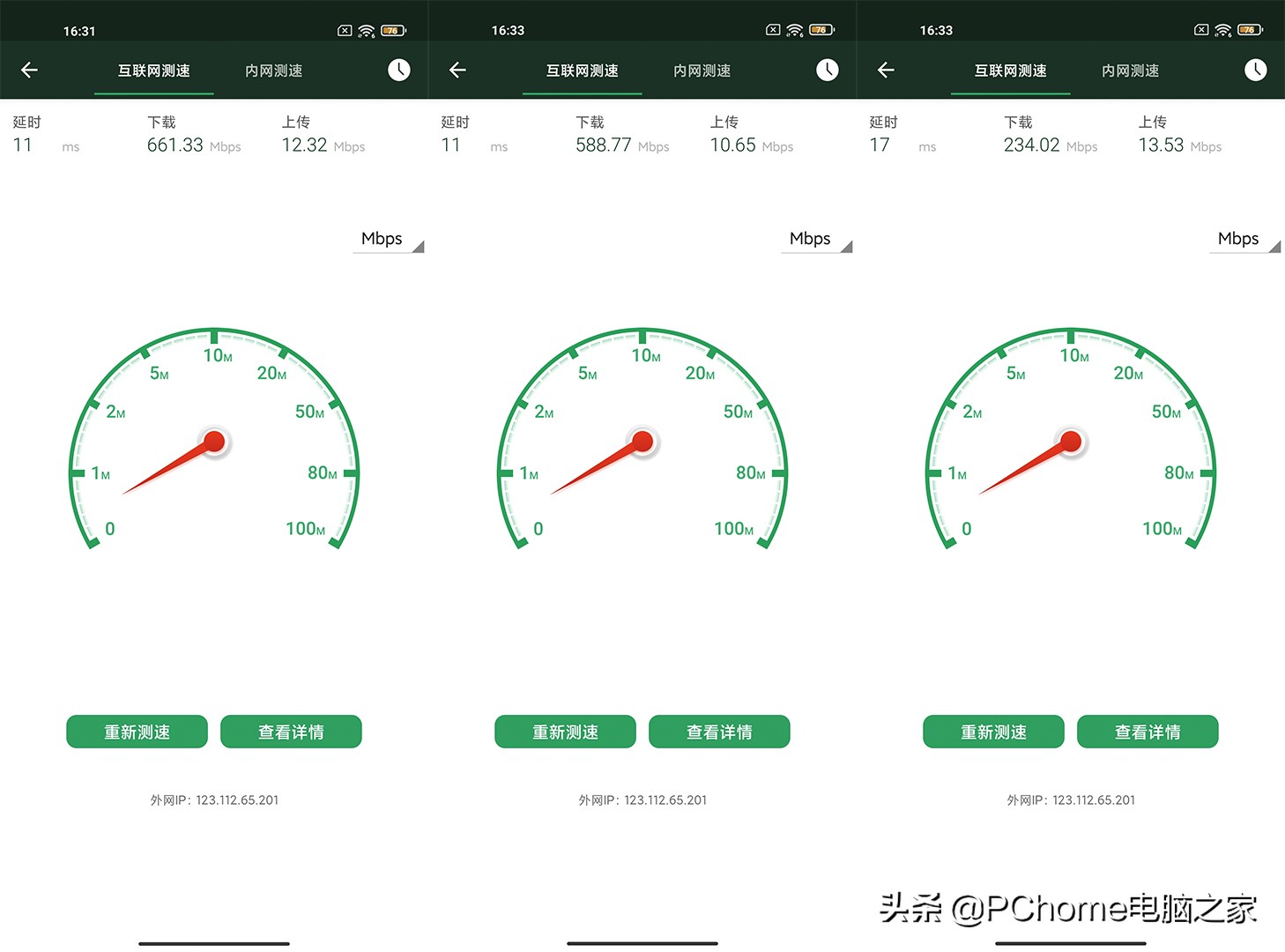Open history clock icon on 661.33 Mbps screen
Viewport: 1285px width, 952px height.
point(399,71)
